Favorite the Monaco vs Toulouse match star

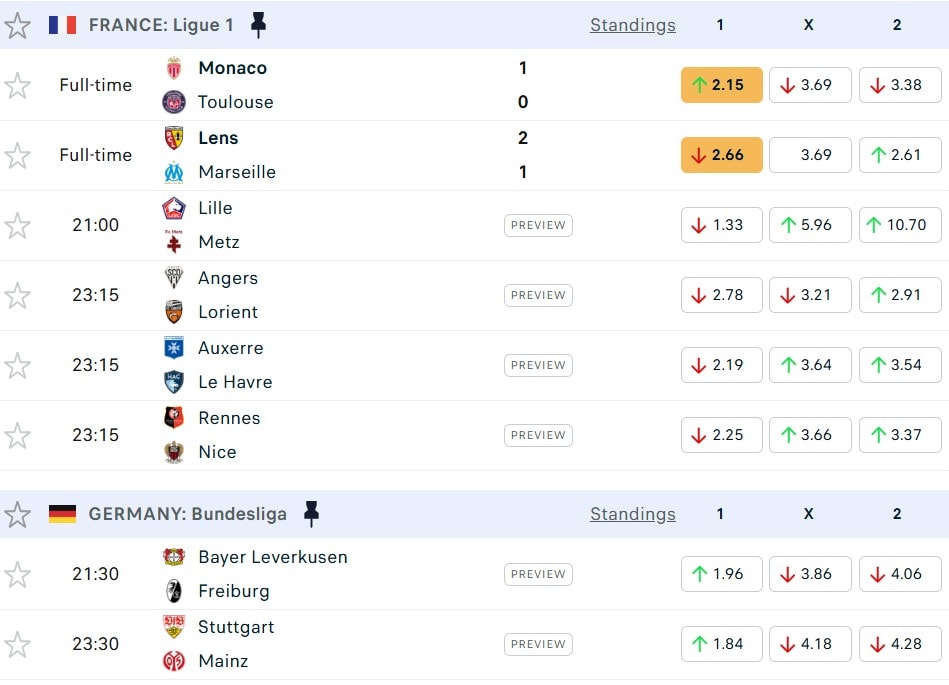(x=18, y=86)
